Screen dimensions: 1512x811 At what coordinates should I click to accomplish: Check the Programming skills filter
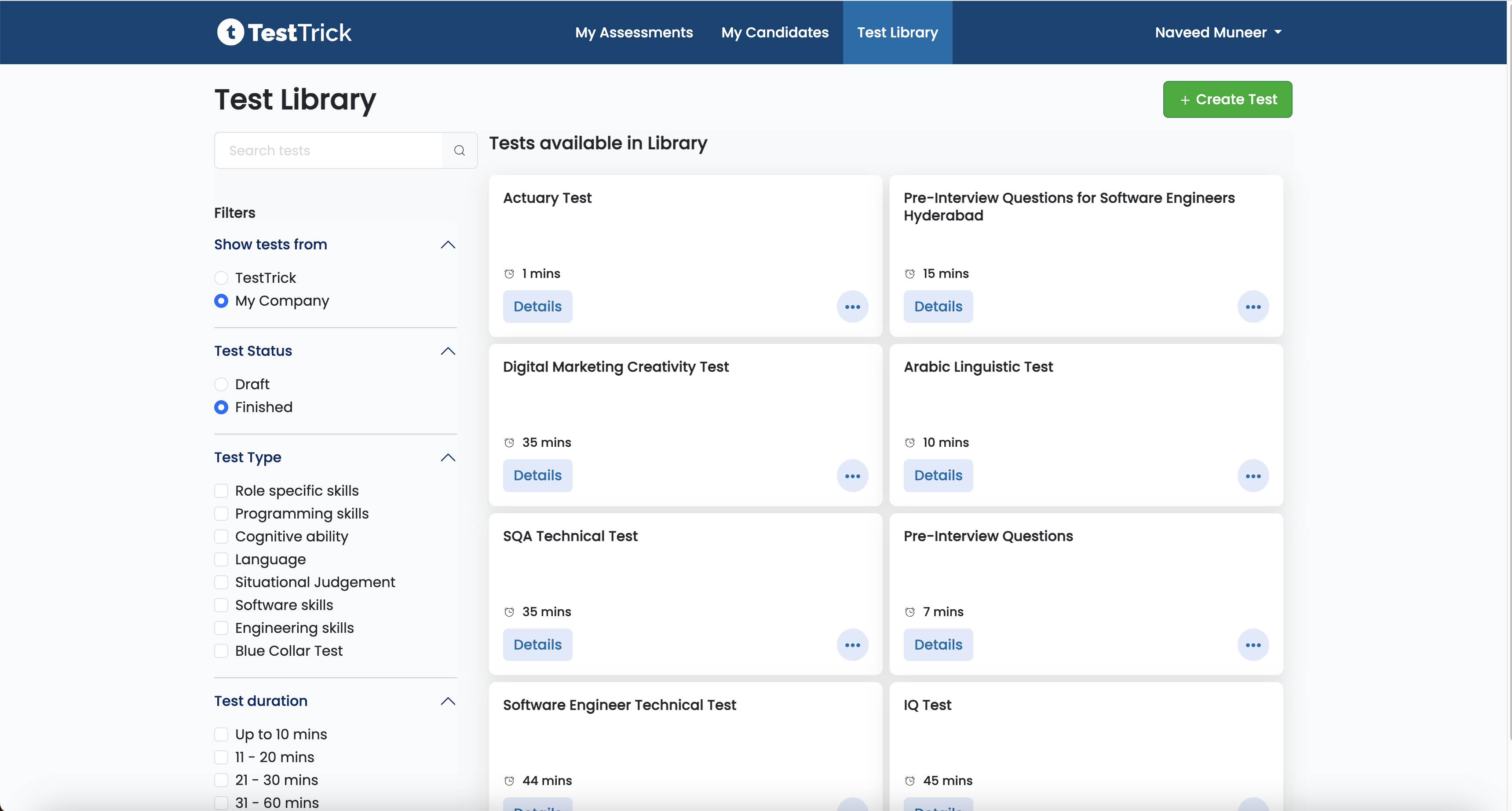tap(221, 514)
